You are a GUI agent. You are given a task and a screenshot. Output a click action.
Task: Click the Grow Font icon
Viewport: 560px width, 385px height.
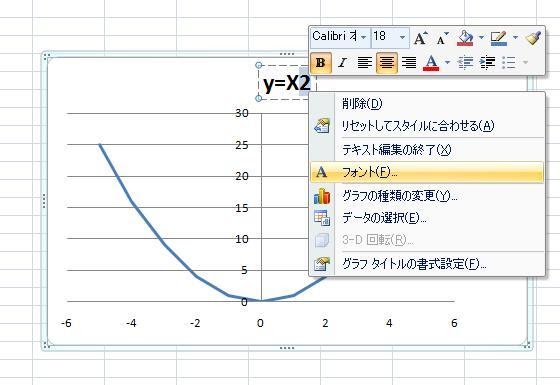click(421, 38)
